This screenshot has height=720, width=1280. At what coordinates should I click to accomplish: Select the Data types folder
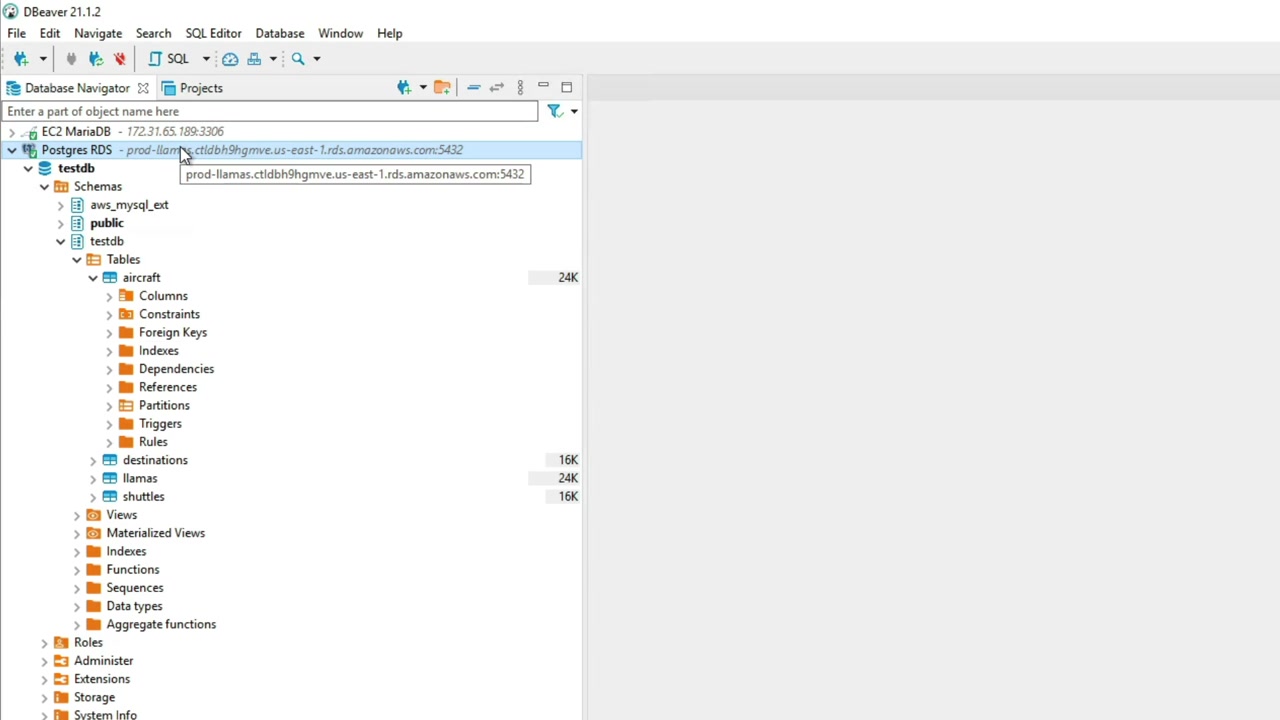(x=134, y=606)
